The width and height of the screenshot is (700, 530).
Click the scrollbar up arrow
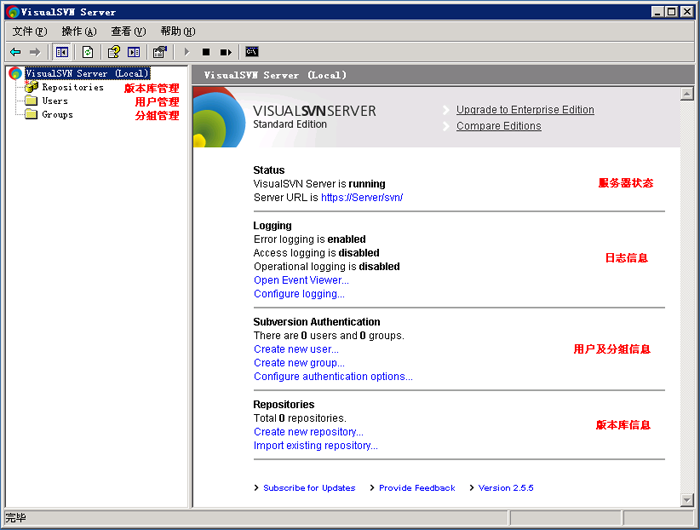687,94
